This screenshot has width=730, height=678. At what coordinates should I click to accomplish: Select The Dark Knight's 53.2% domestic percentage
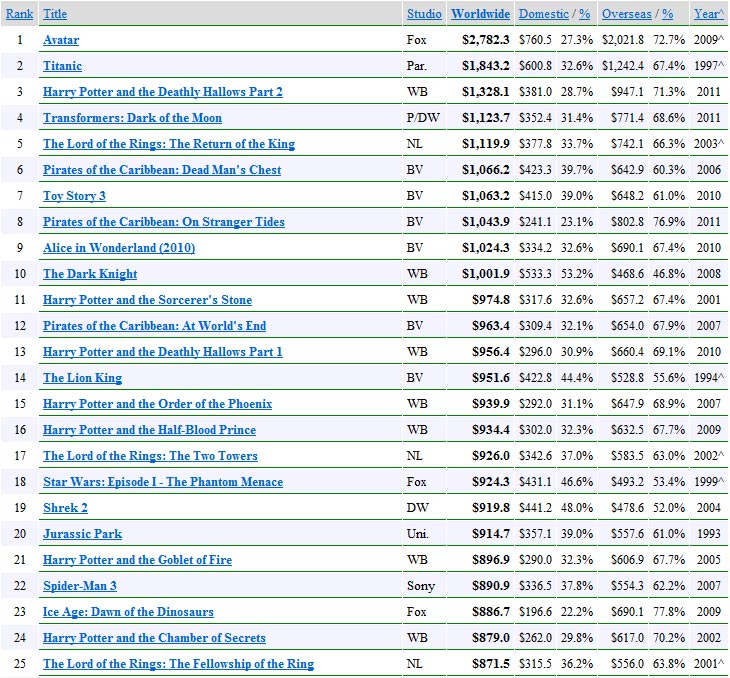(577, 274)
